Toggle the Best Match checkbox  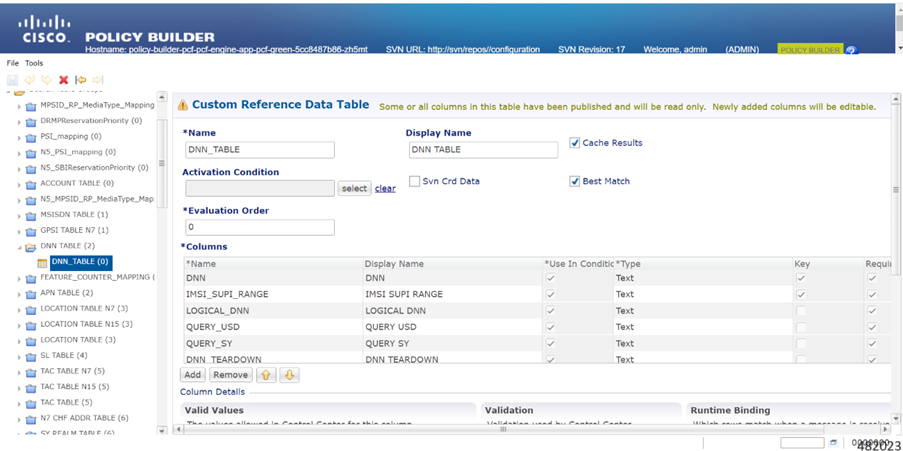tap(574, 181)
